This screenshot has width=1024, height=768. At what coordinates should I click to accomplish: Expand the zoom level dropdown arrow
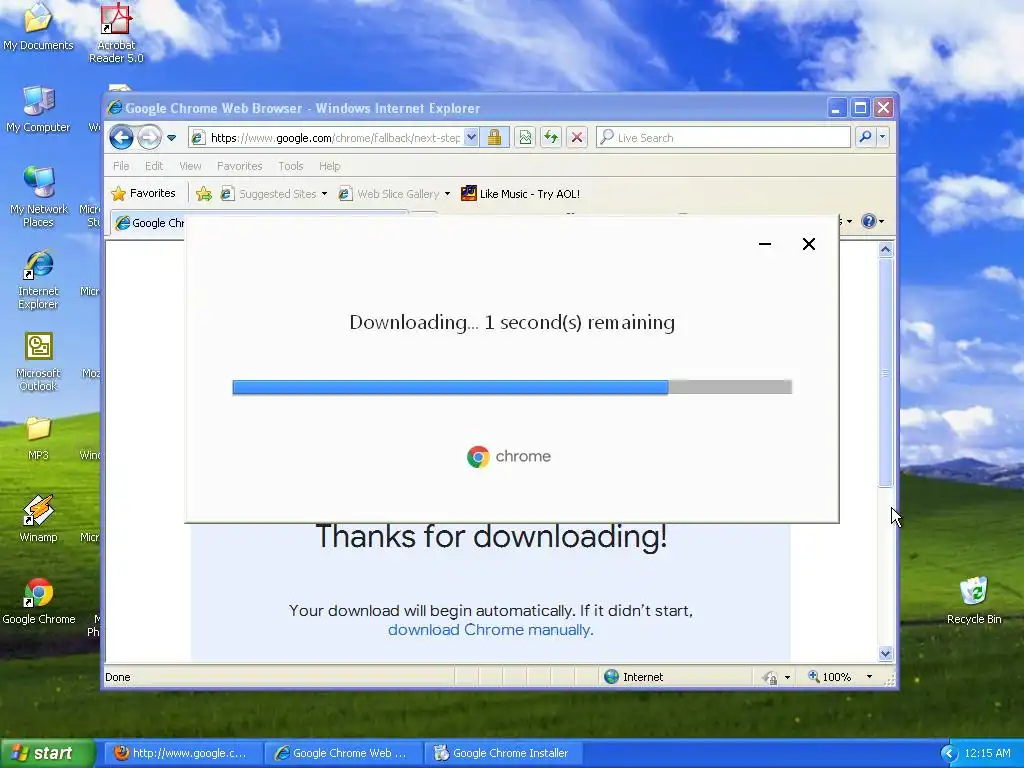pos(869,677)
